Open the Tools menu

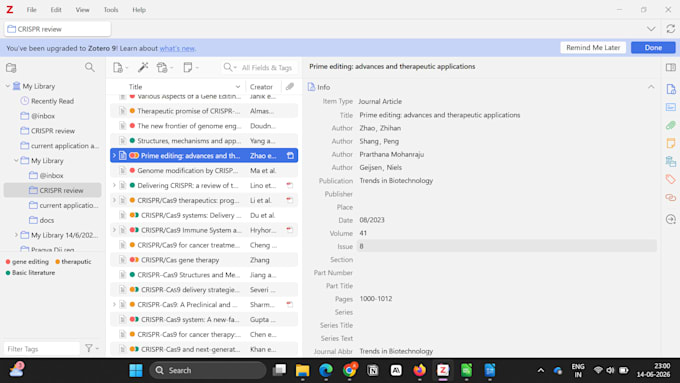pyautogui.click(x=111, y=10)
